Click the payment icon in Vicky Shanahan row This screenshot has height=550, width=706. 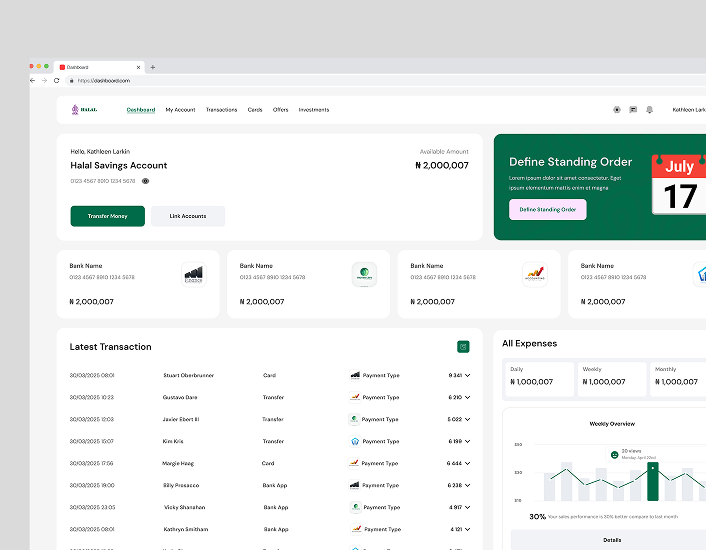coord(356,507)
